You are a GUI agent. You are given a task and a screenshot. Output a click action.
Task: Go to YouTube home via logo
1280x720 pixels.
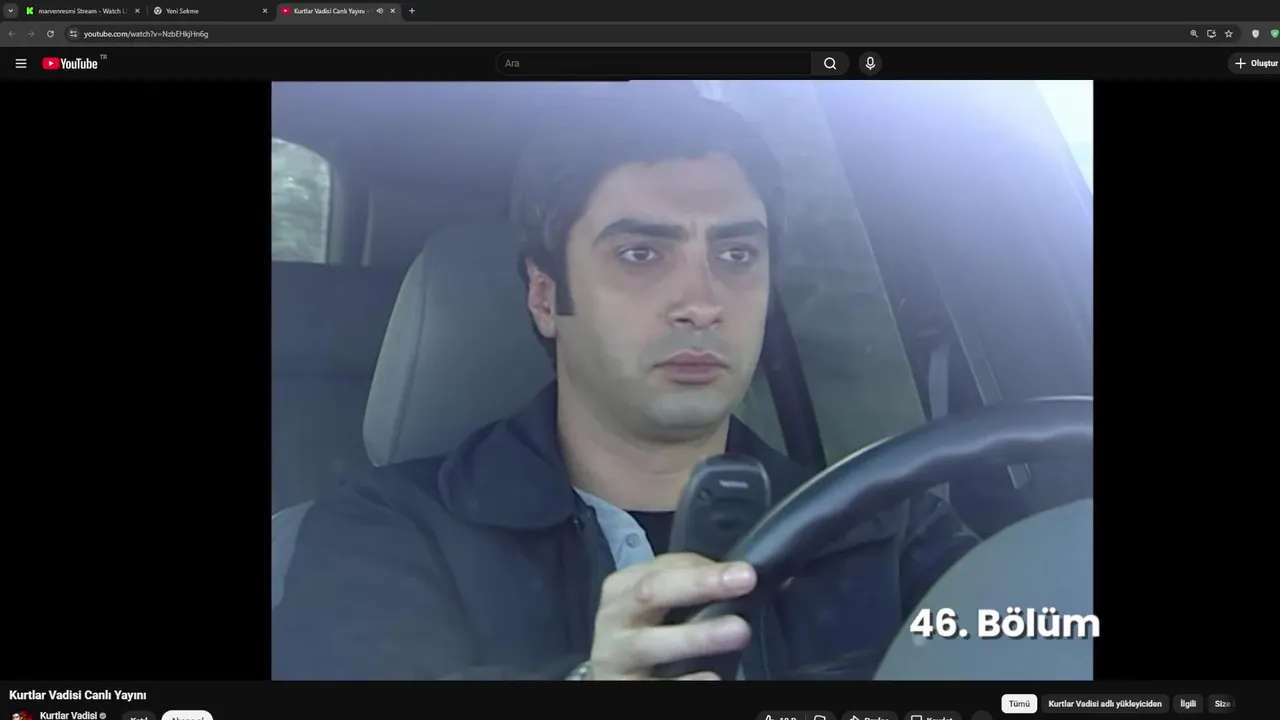[x=70, y=63]
